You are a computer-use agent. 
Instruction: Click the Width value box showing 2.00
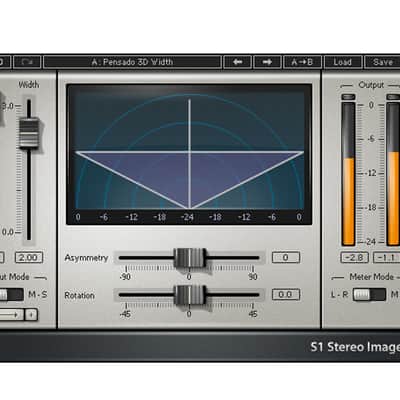(x=29, y=257)
